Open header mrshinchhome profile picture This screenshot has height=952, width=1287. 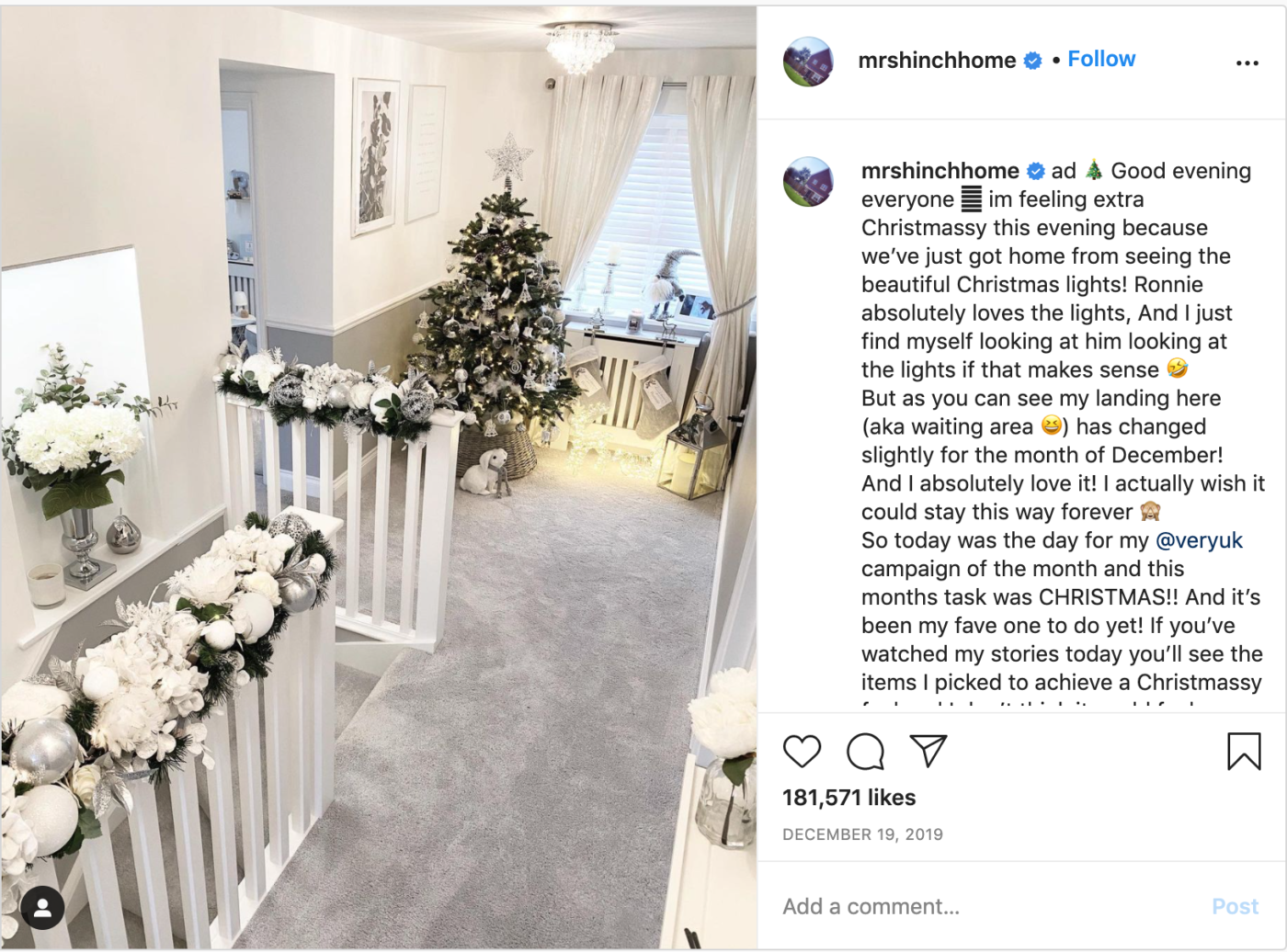[x=808, y=62]
